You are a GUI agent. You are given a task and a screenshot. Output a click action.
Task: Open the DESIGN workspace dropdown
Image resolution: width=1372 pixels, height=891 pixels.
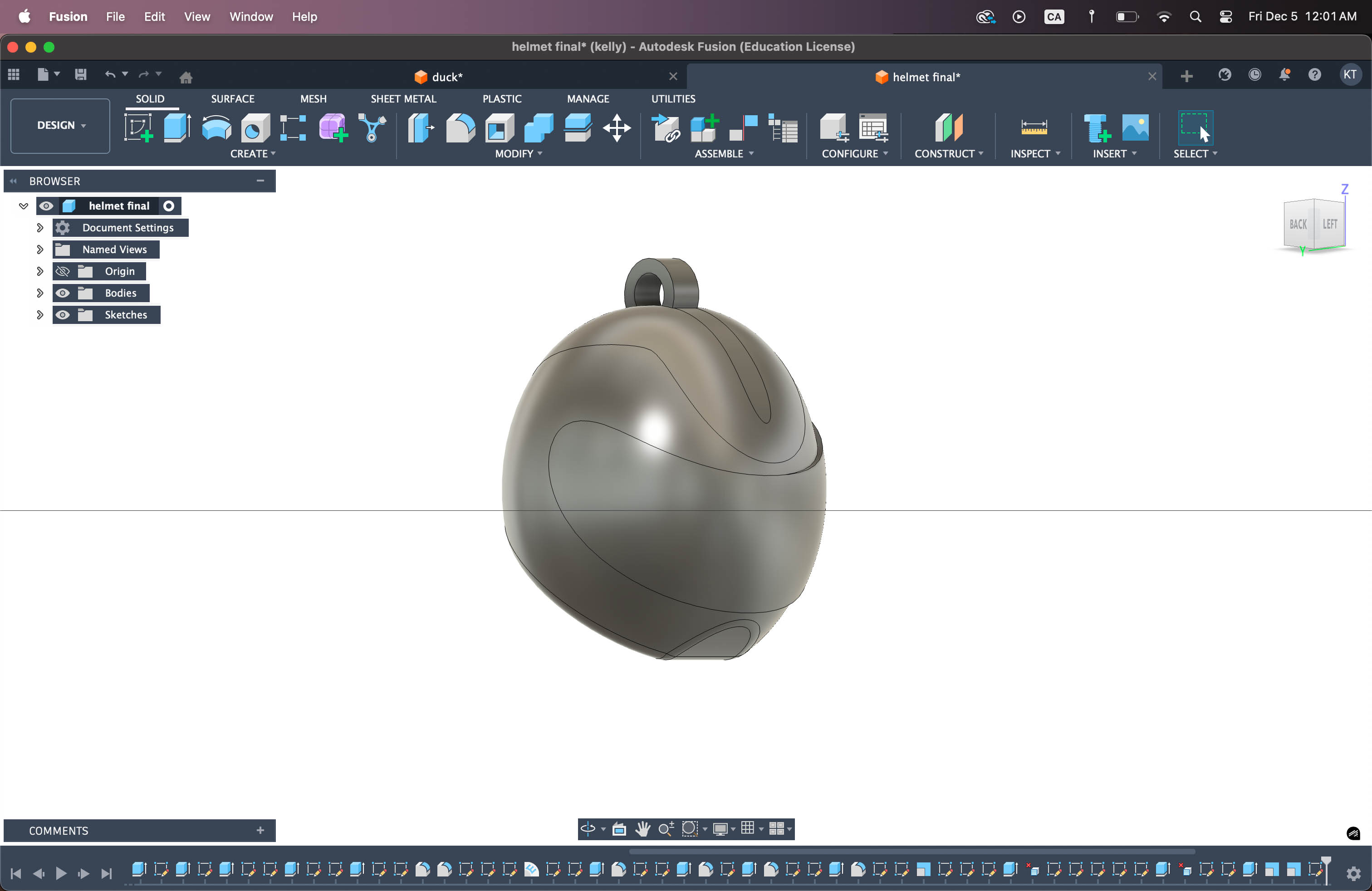tap(60, 126)
